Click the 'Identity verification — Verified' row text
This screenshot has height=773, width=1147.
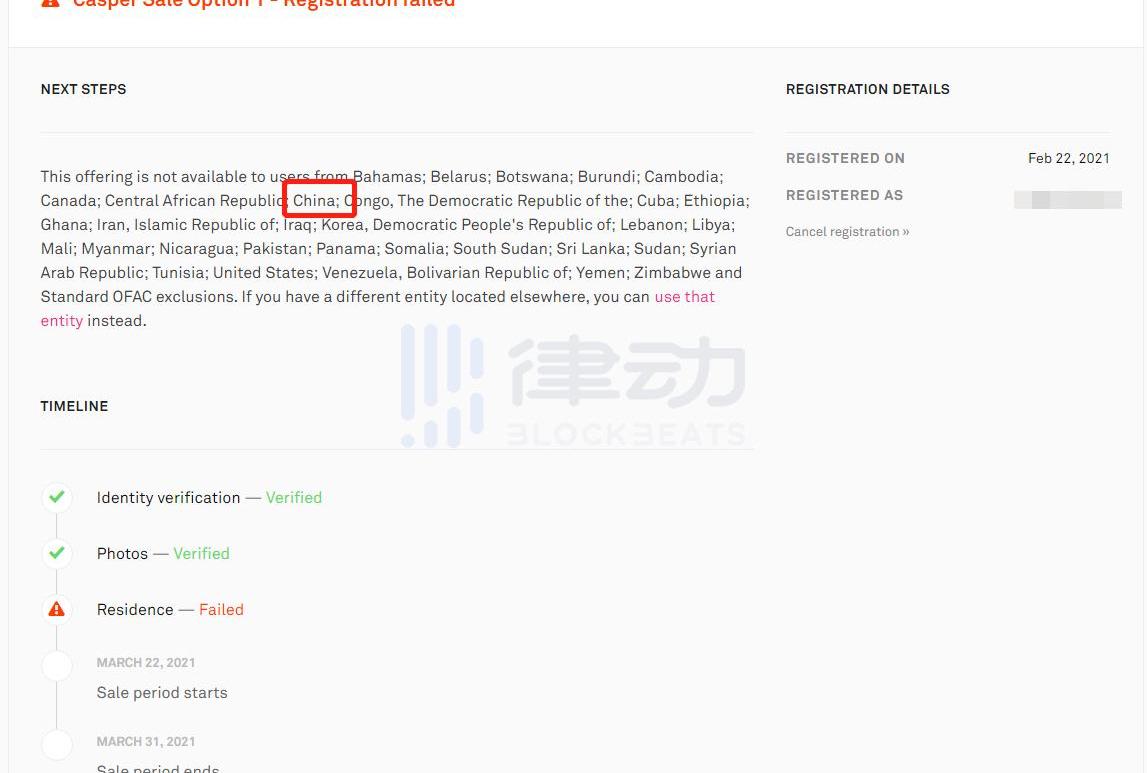coord(209,497)
